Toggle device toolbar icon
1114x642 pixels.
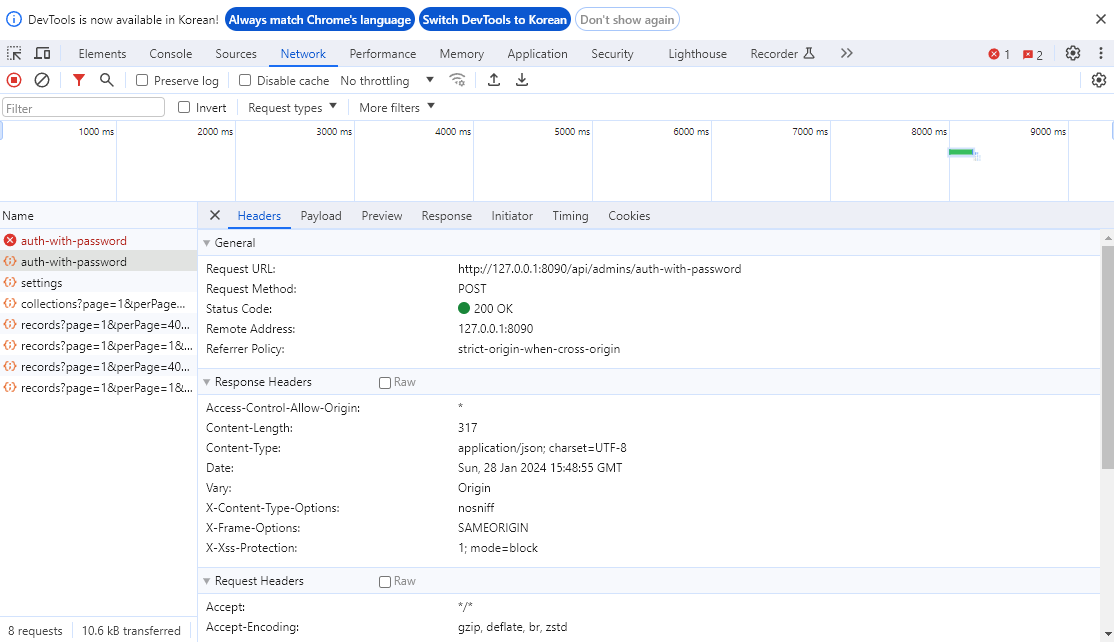coord(43,53)
